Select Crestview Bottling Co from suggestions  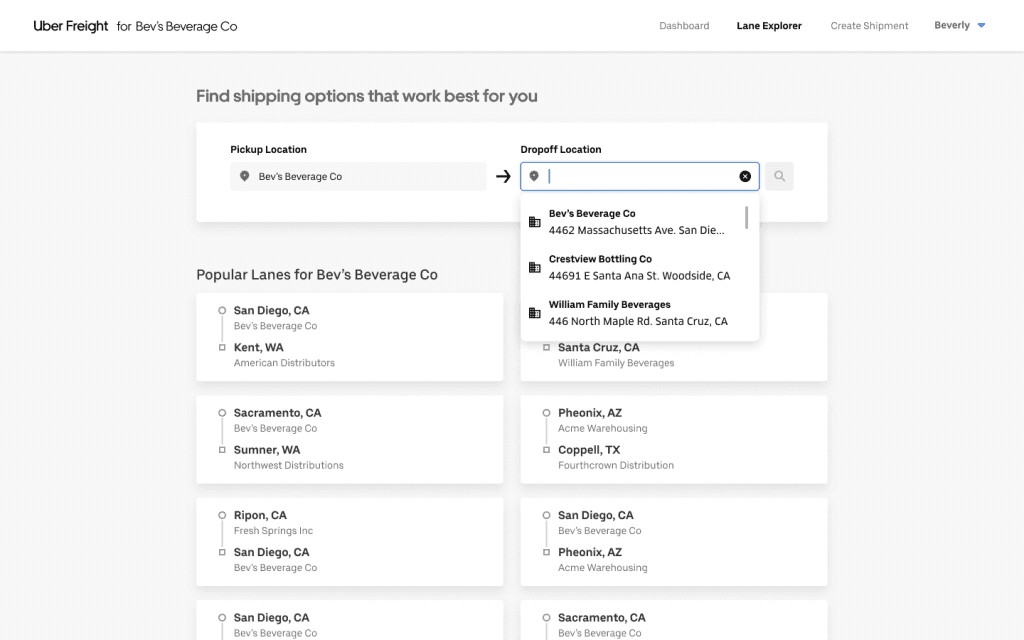(x=639, y=267)
